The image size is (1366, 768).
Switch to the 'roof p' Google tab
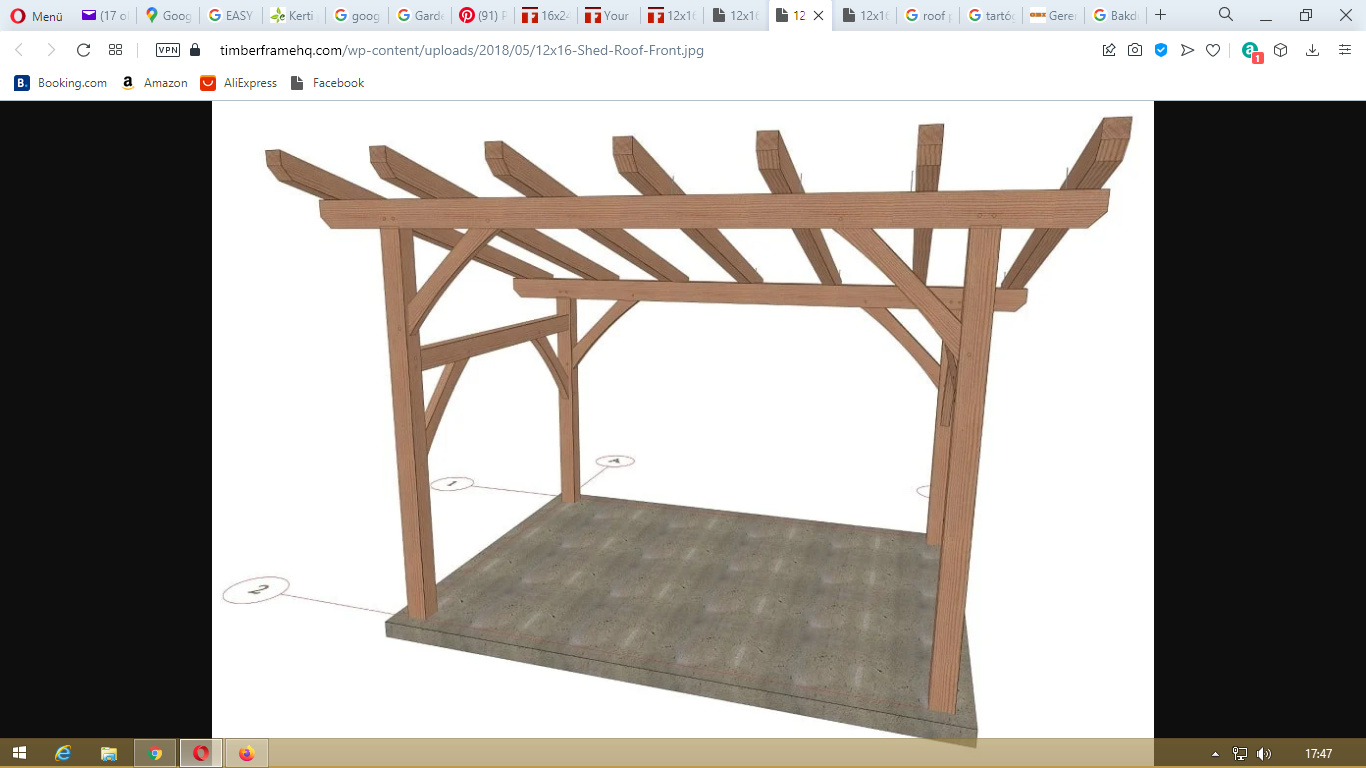coord(928,16)
